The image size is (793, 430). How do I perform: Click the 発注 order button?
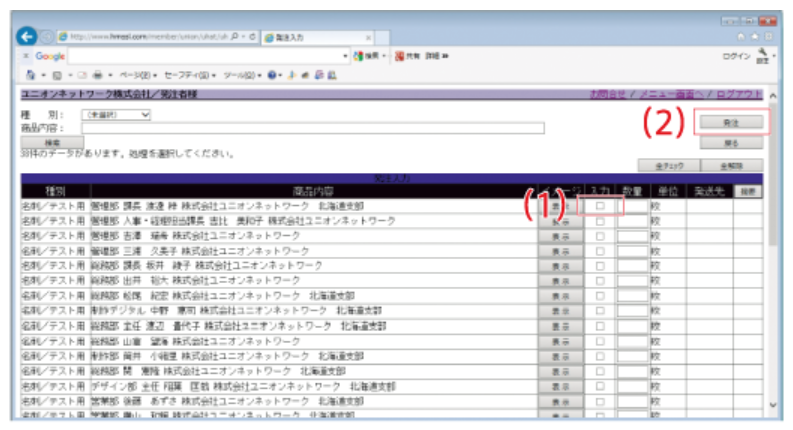click(731, 122)
